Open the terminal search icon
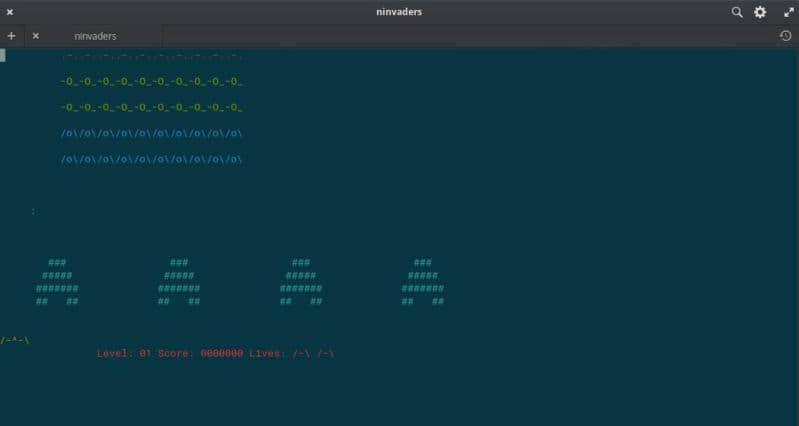799x426 pixels. (737, 12)
